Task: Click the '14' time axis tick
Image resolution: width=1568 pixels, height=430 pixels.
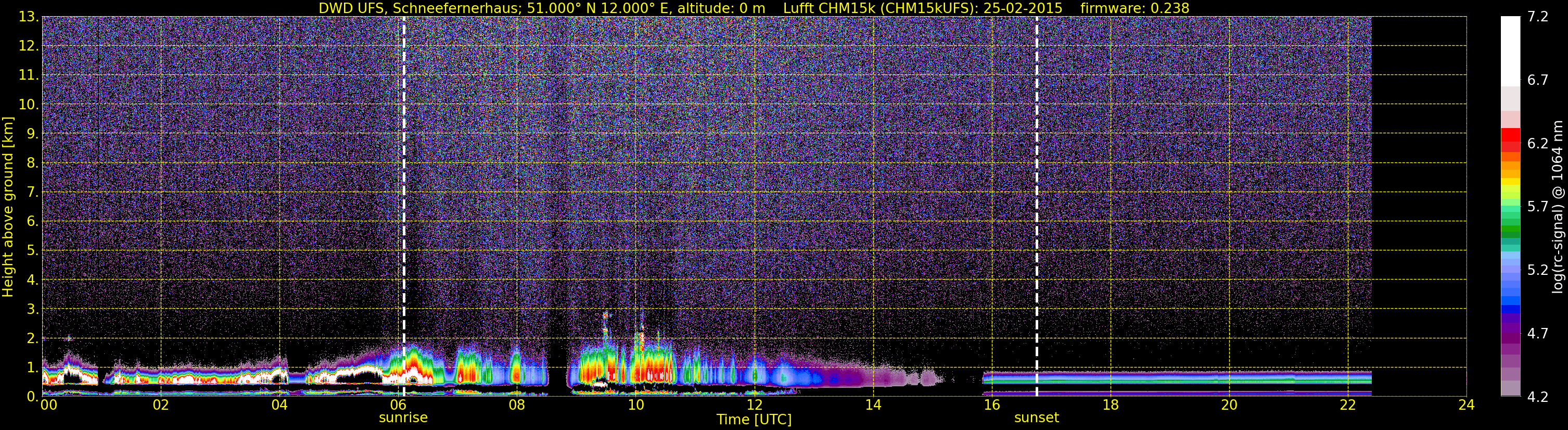Action: pyautogui.click(x=873, y=405)
